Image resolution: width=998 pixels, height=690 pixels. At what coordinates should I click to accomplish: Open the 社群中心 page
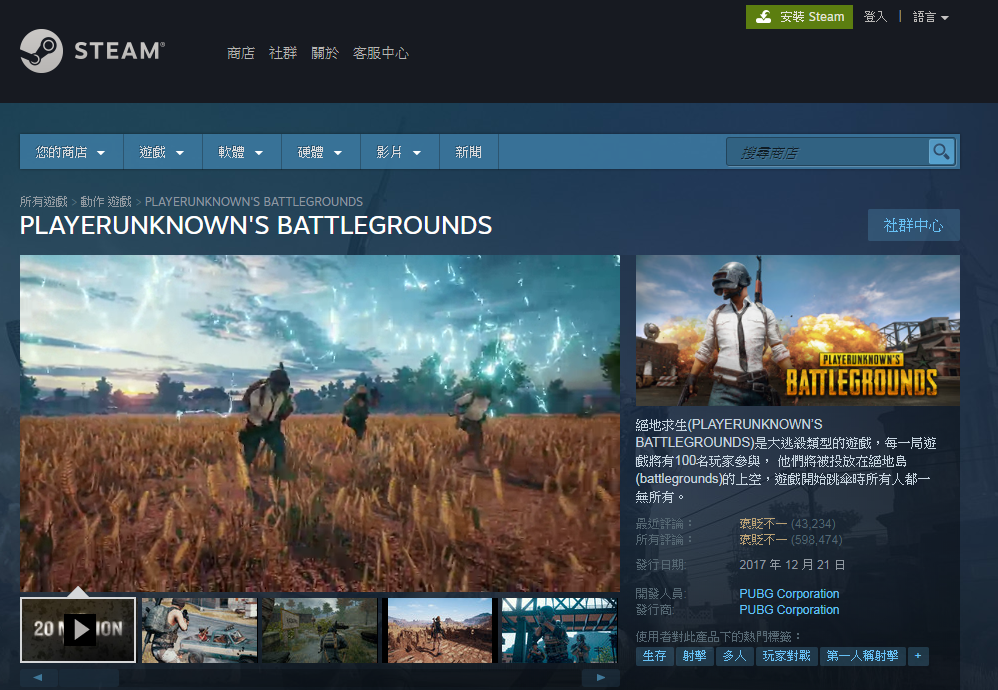[x=913, y=225]
